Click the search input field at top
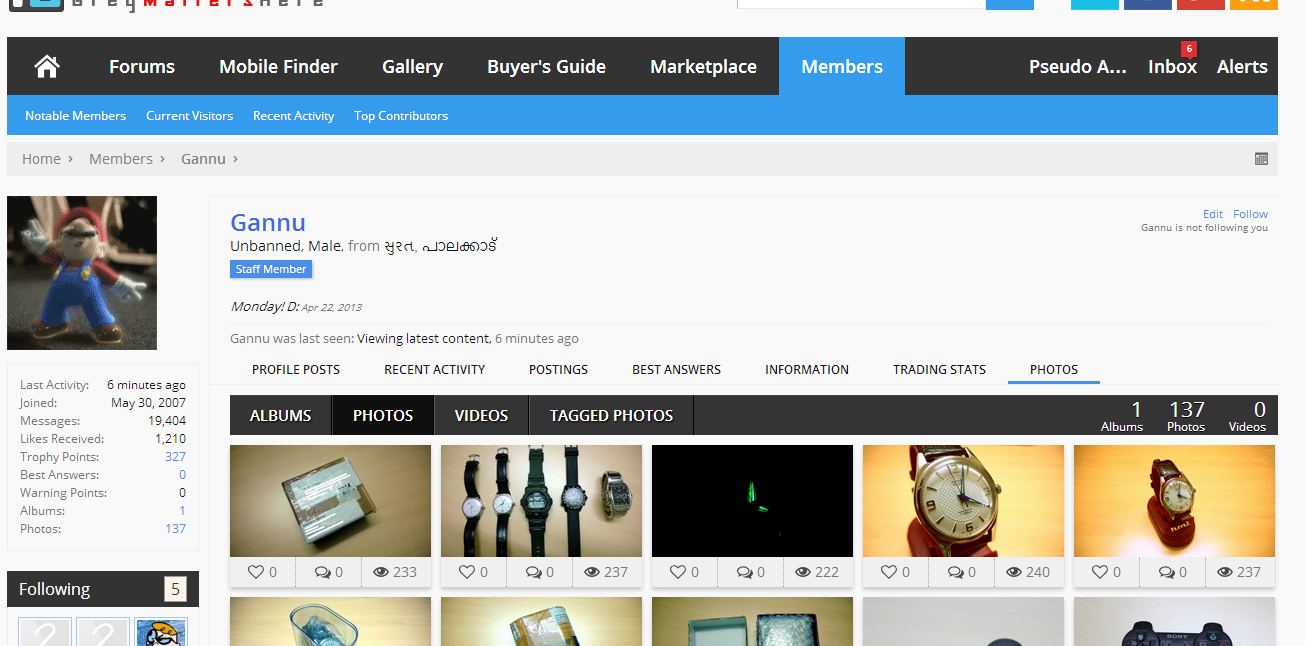Image resolution: width=1305 pixels, height=646 pixels. 861,4
